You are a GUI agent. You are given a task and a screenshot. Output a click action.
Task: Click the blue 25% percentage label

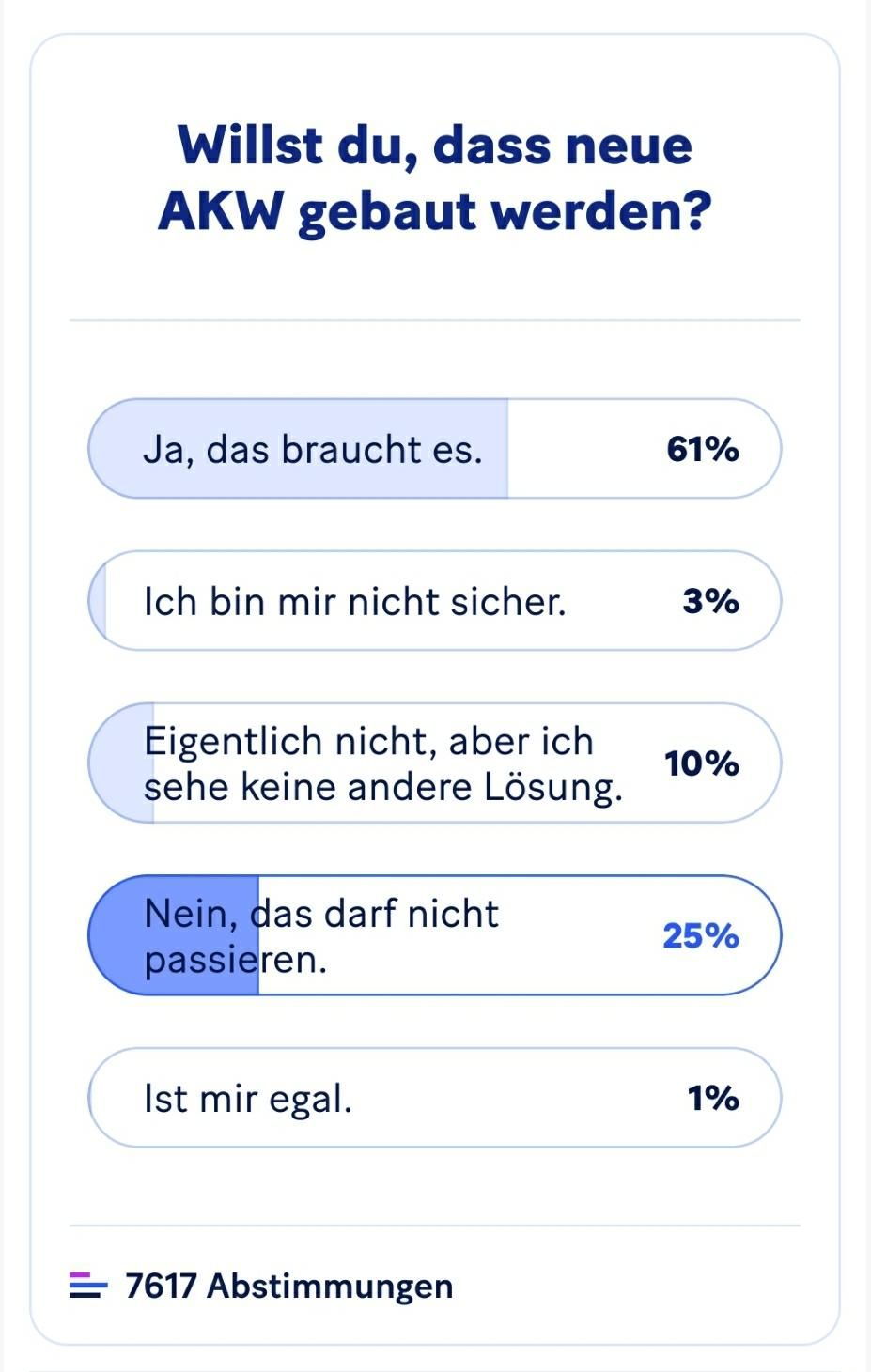[x=699, y=934]
